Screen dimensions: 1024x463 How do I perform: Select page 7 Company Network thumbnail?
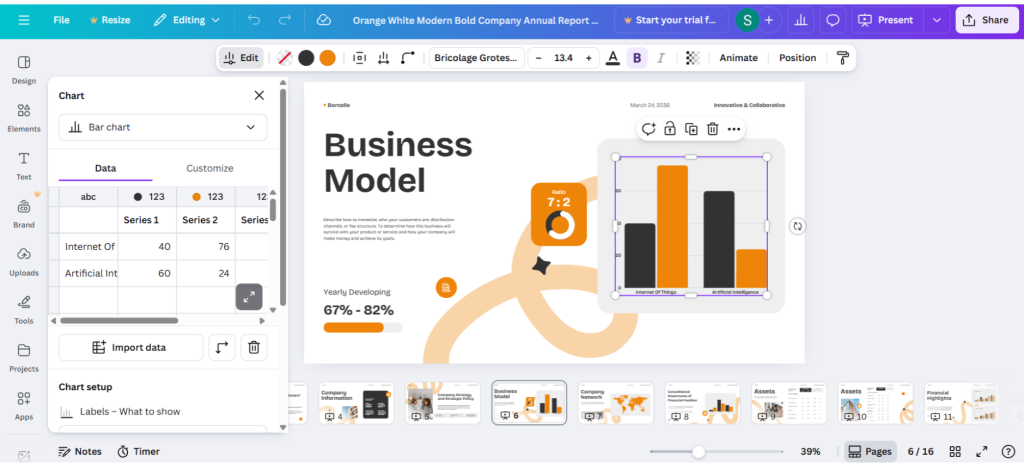point(615,403)
